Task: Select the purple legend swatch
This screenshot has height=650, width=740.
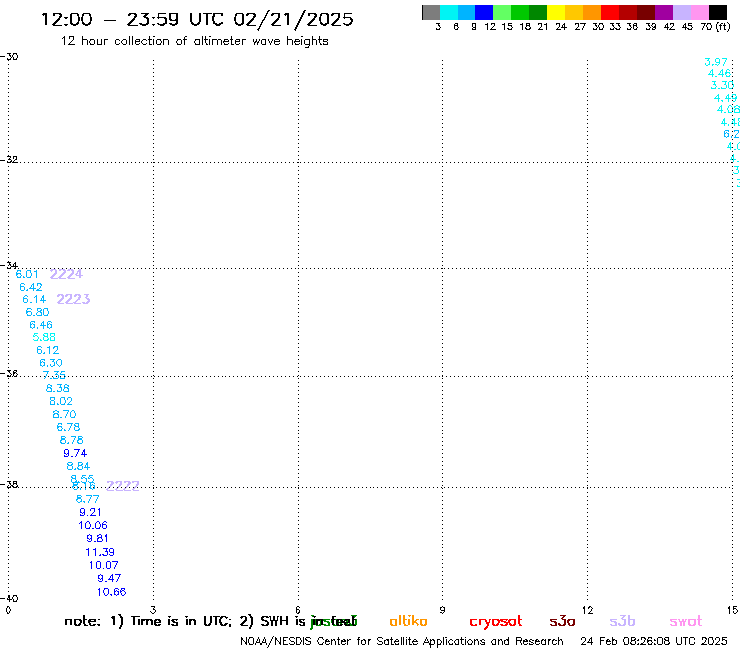Action: click(664, 12)
